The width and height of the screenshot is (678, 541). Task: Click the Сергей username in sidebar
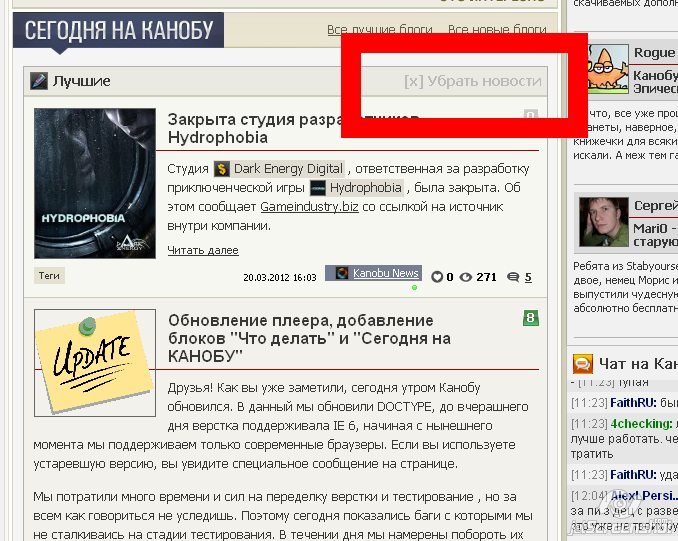click(x=656, y=205)
